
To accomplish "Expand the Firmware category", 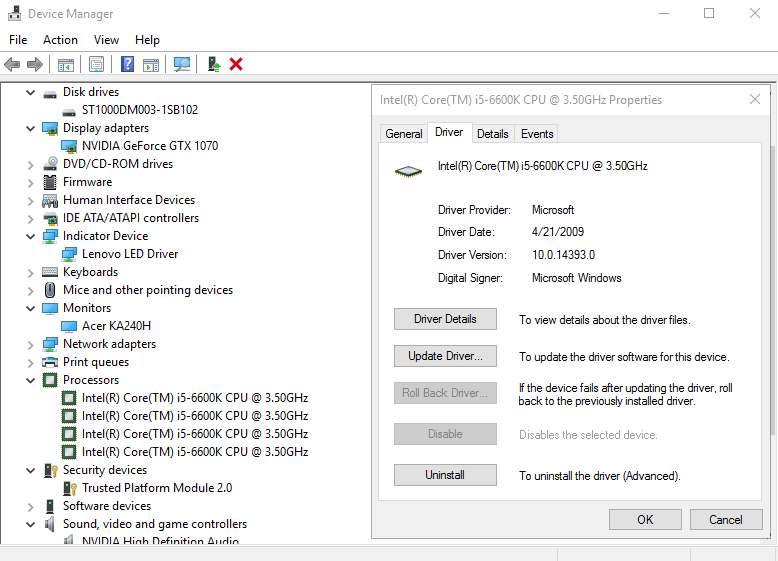I will click(x=31, y=183).
